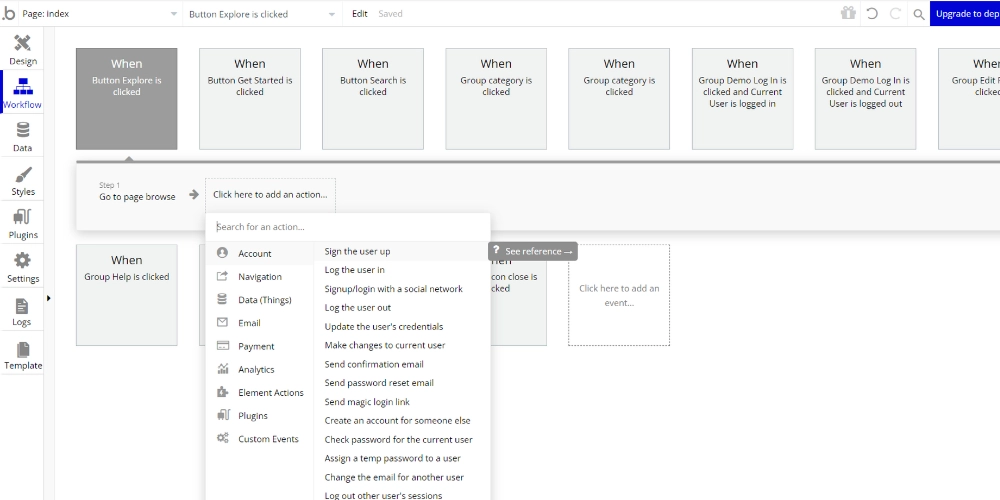Select the Custom Events category
Image resolution: width=1000 pixels, height=500 pixels.
coord(260,439)
